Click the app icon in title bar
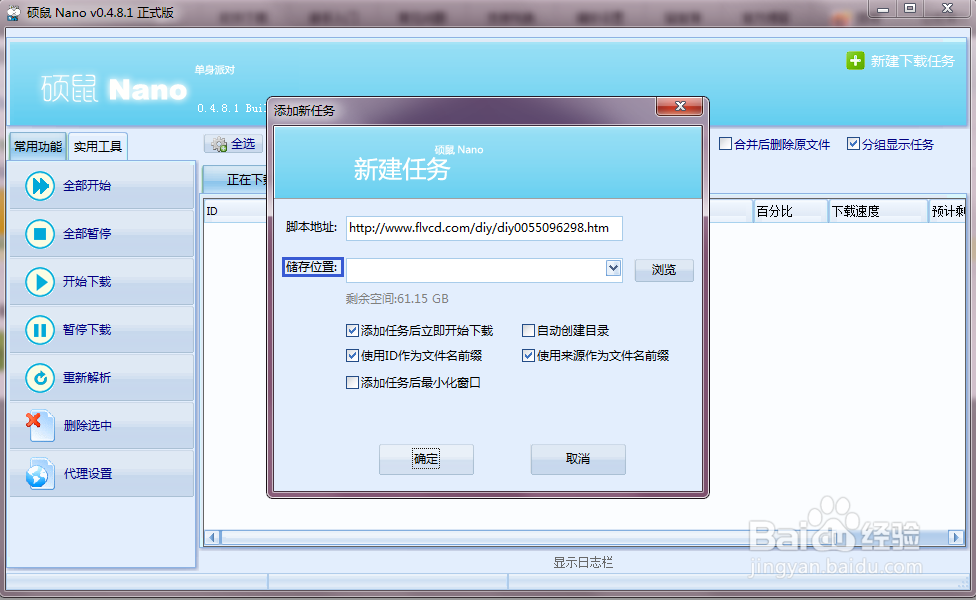976x600 pixels. [13, 12]
